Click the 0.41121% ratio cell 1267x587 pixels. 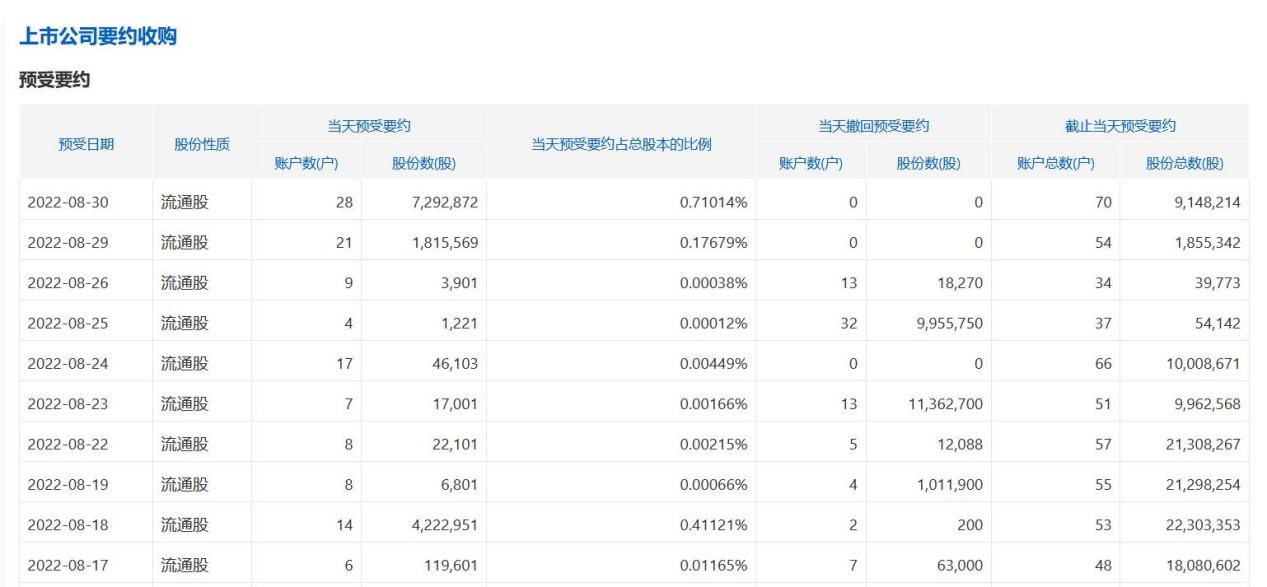713,524
